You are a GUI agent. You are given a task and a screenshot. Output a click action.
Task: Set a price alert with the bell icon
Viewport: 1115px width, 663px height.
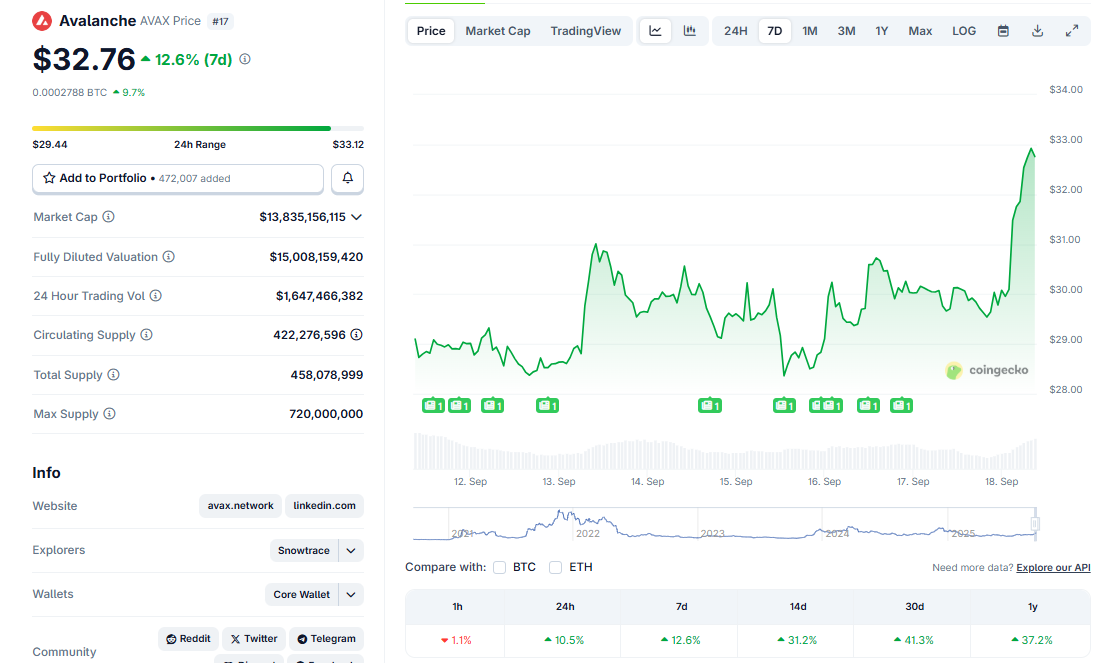(348, 179)
